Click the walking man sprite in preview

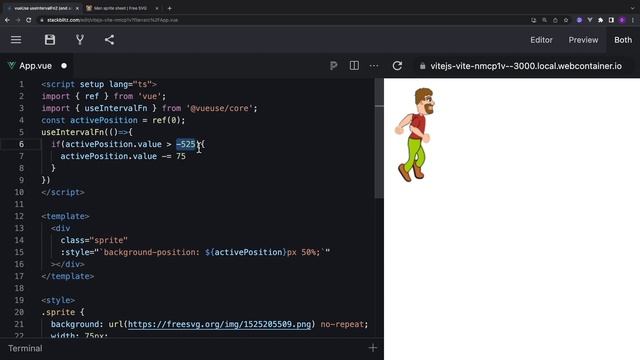414,135
